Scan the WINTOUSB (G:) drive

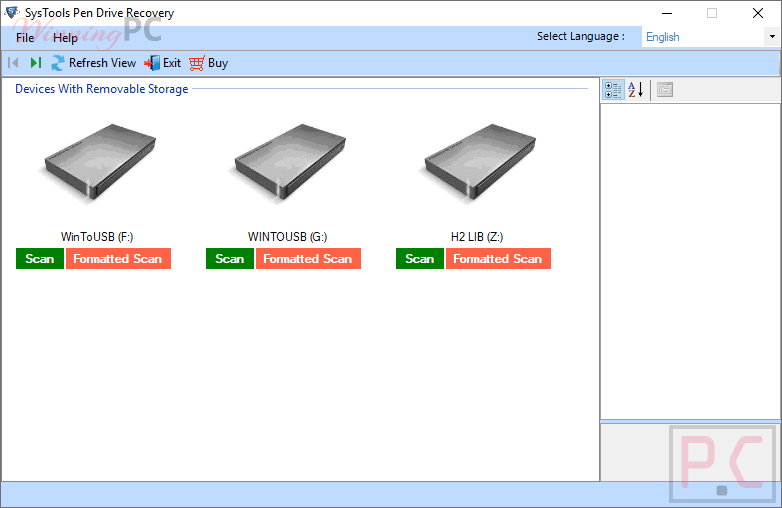[x=230, y=259]
